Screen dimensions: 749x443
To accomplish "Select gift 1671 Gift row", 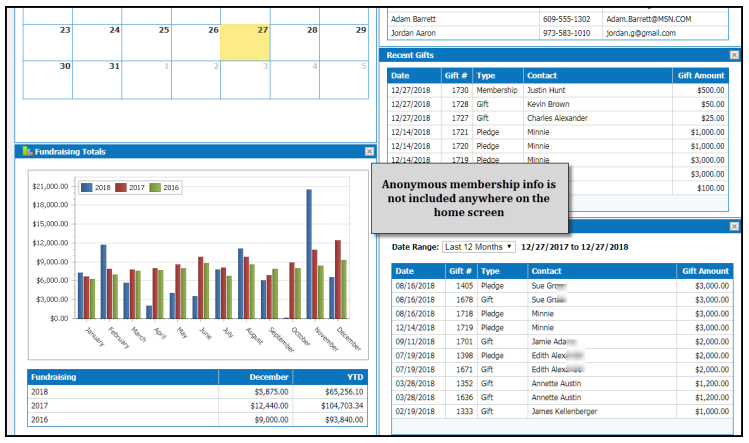I will (562, 369).
